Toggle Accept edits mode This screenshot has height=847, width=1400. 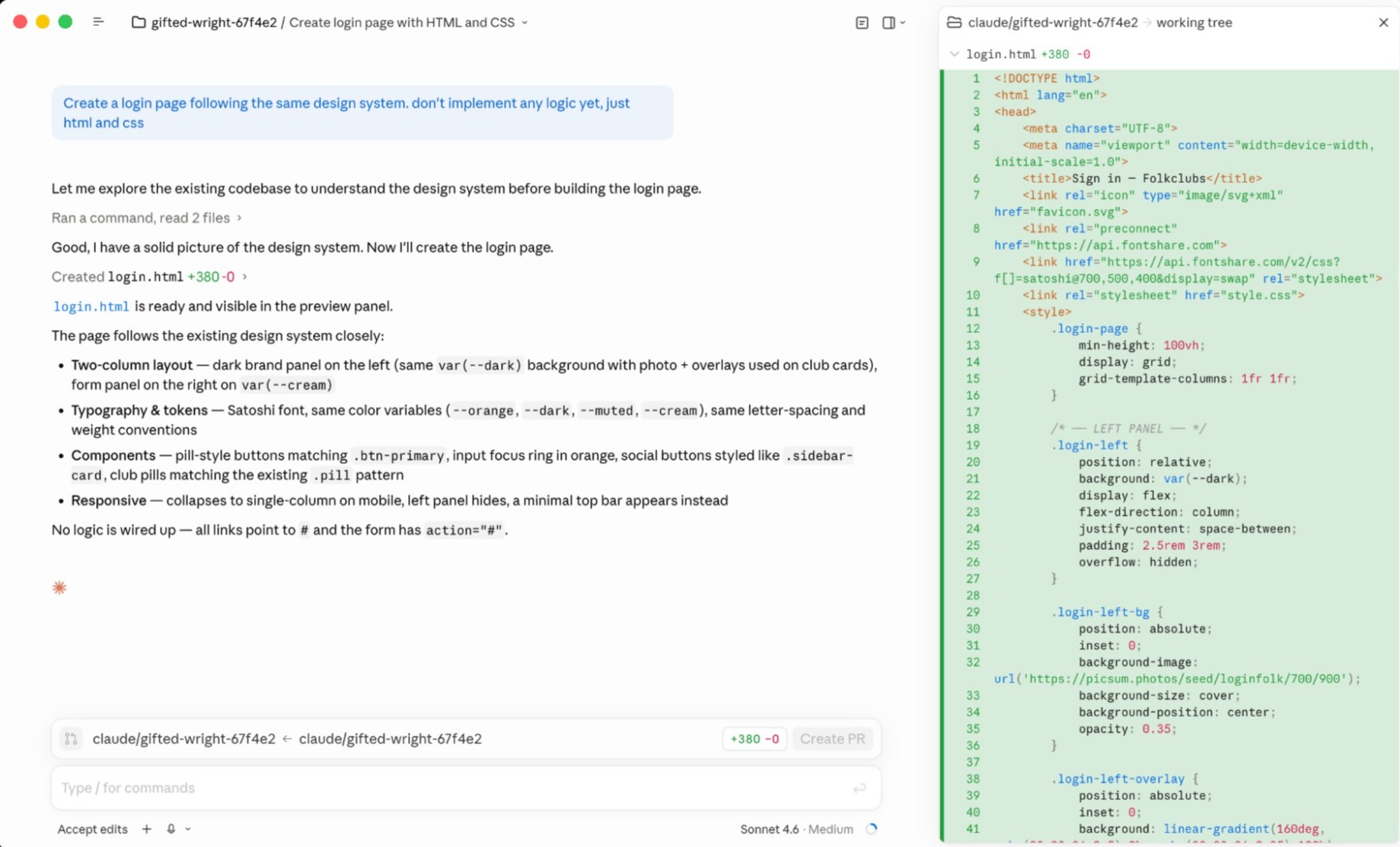92,829
